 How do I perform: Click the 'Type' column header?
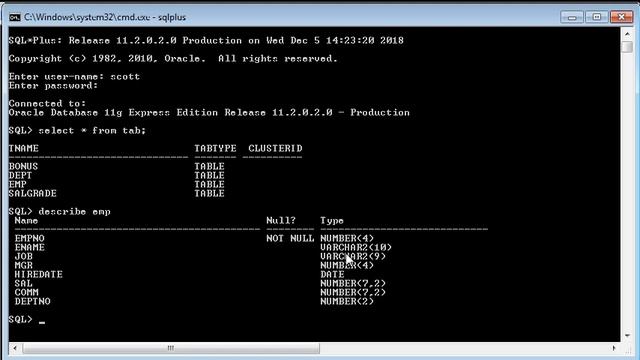(332, 221)
